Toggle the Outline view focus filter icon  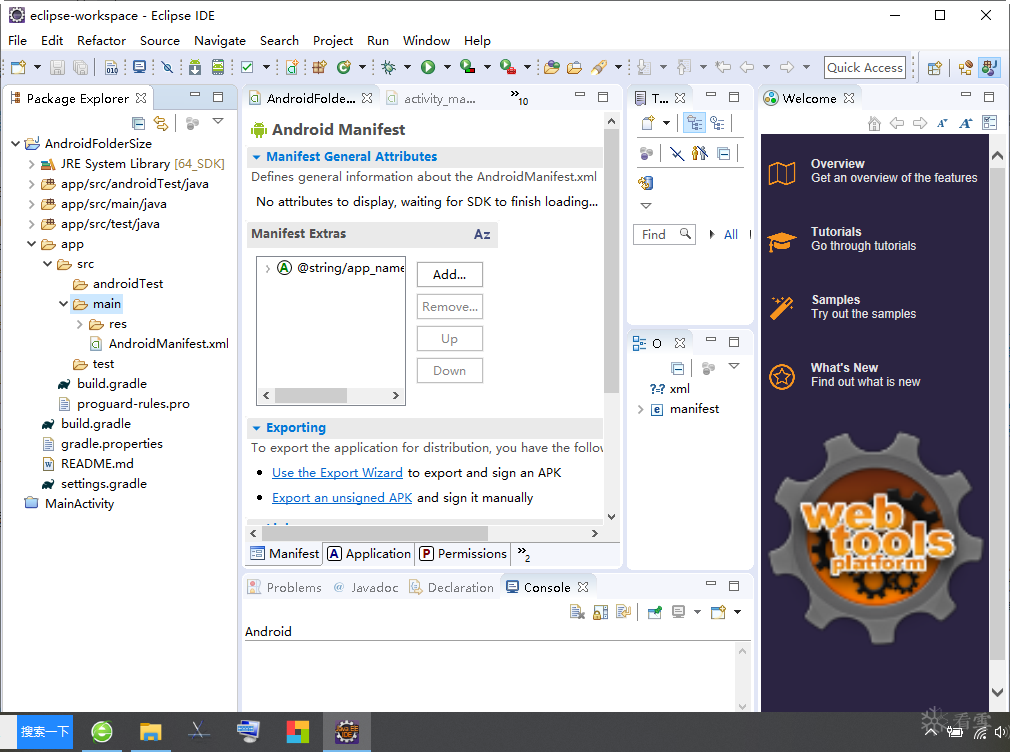(x=709, y=369)
